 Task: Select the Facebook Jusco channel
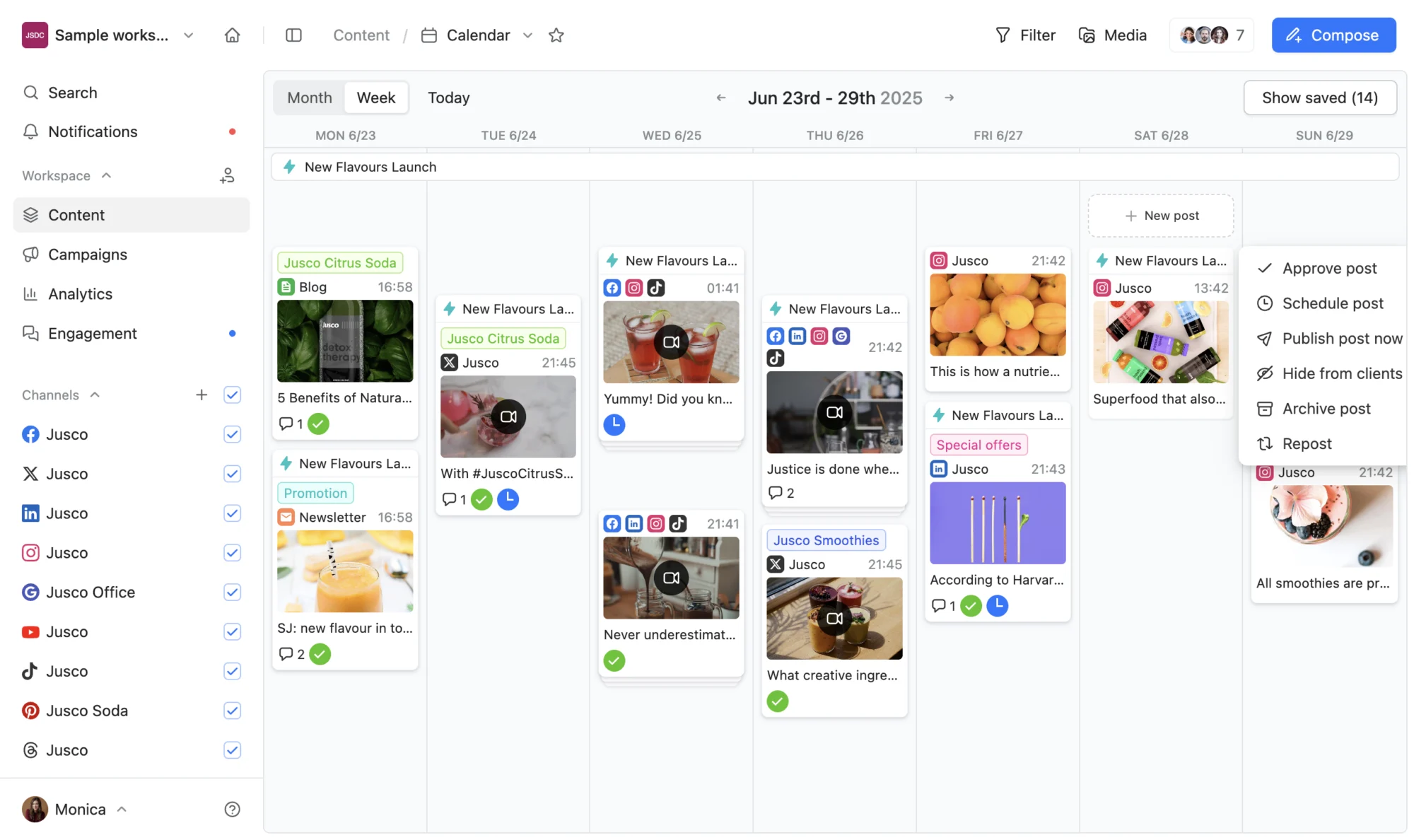(x=55, y=434)
